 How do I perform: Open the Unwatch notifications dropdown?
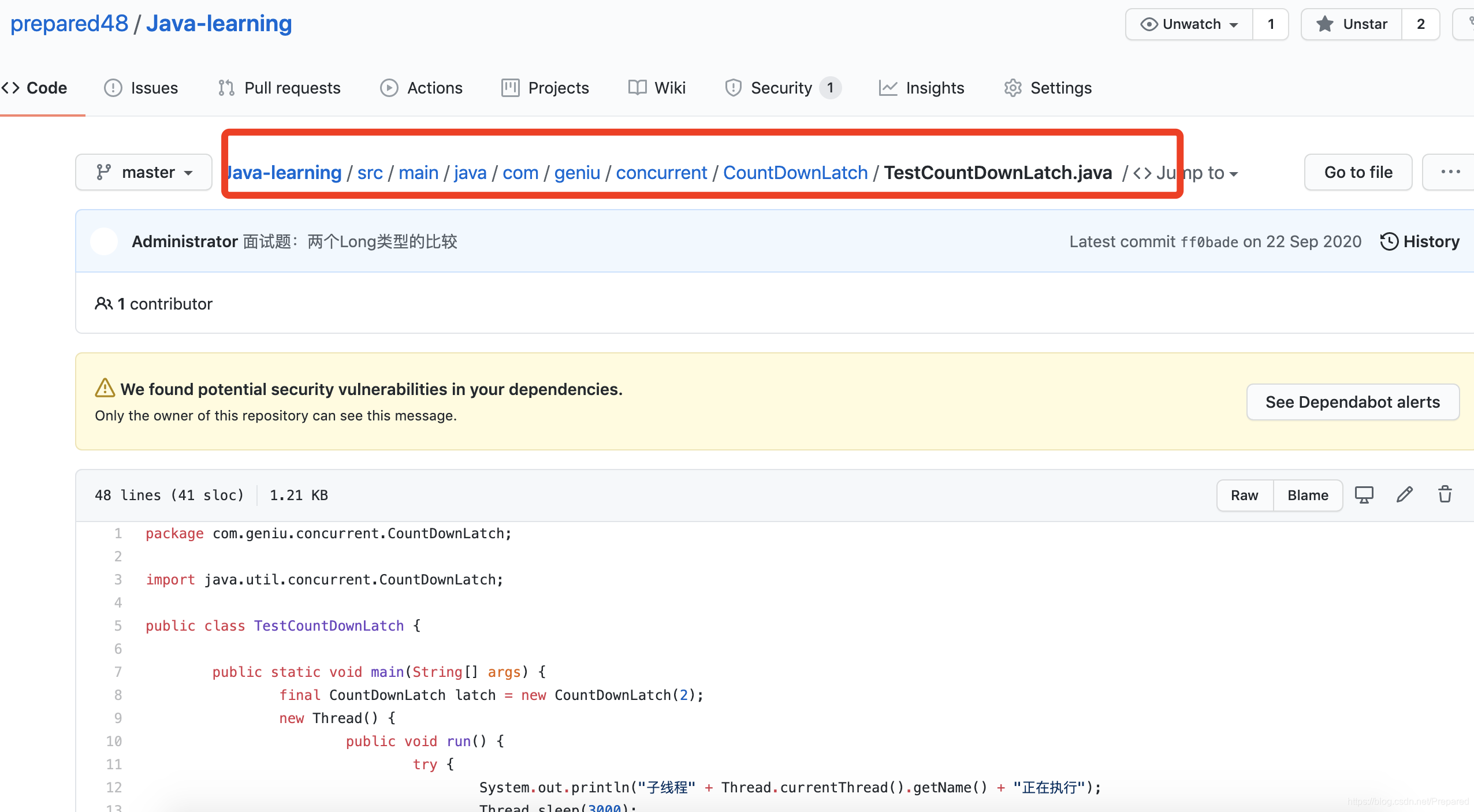tap(1189, 24)
